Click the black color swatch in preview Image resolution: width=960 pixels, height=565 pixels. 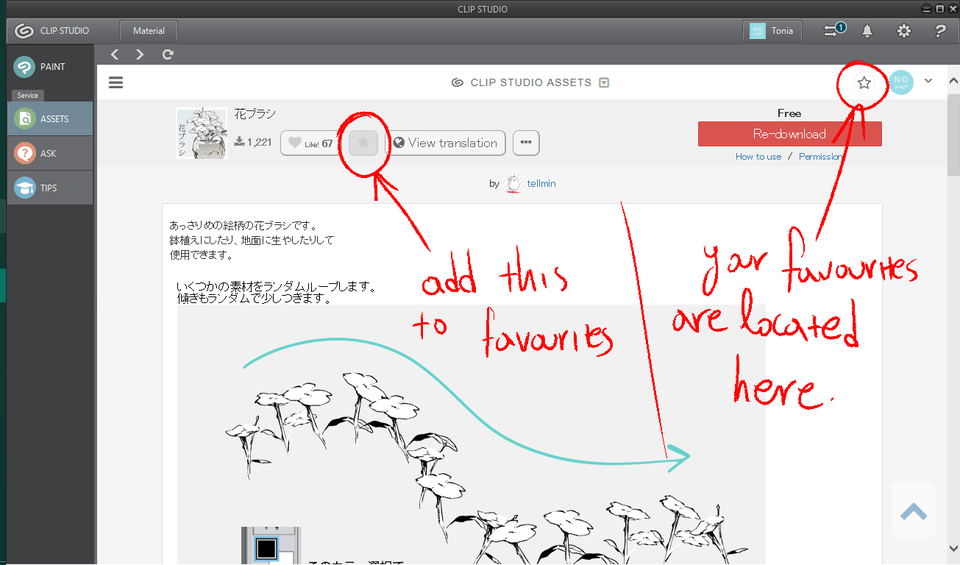[x=266, y=548]
